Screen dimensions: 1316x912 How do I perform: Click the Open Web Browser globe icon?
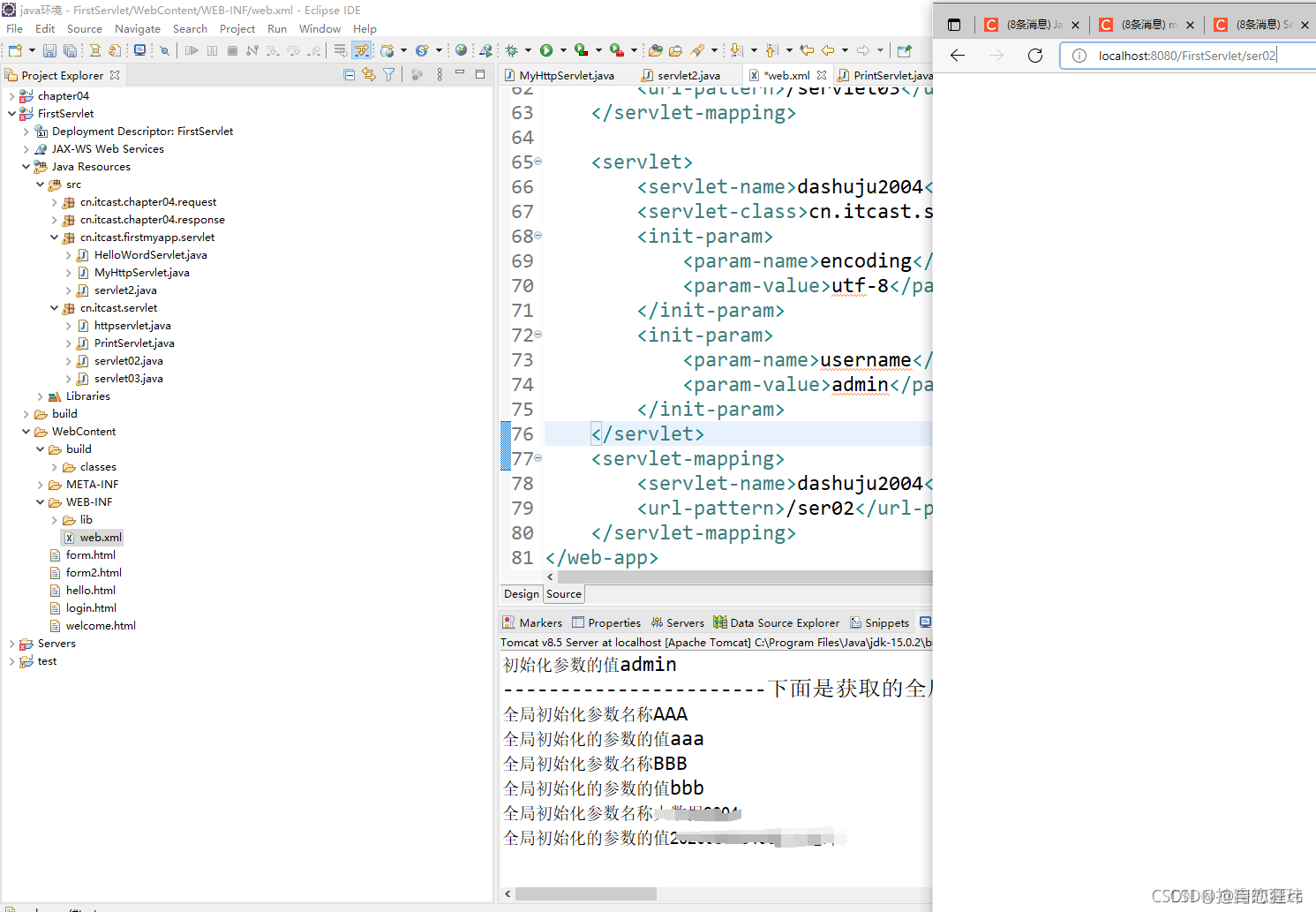click(x=461, y=50)
